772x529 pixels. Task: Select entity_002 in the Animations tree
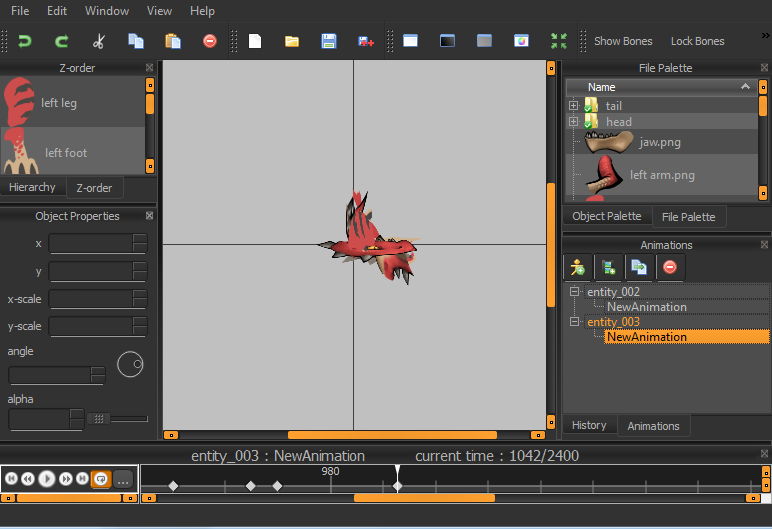pyautogui.click(x=613, y=292)
